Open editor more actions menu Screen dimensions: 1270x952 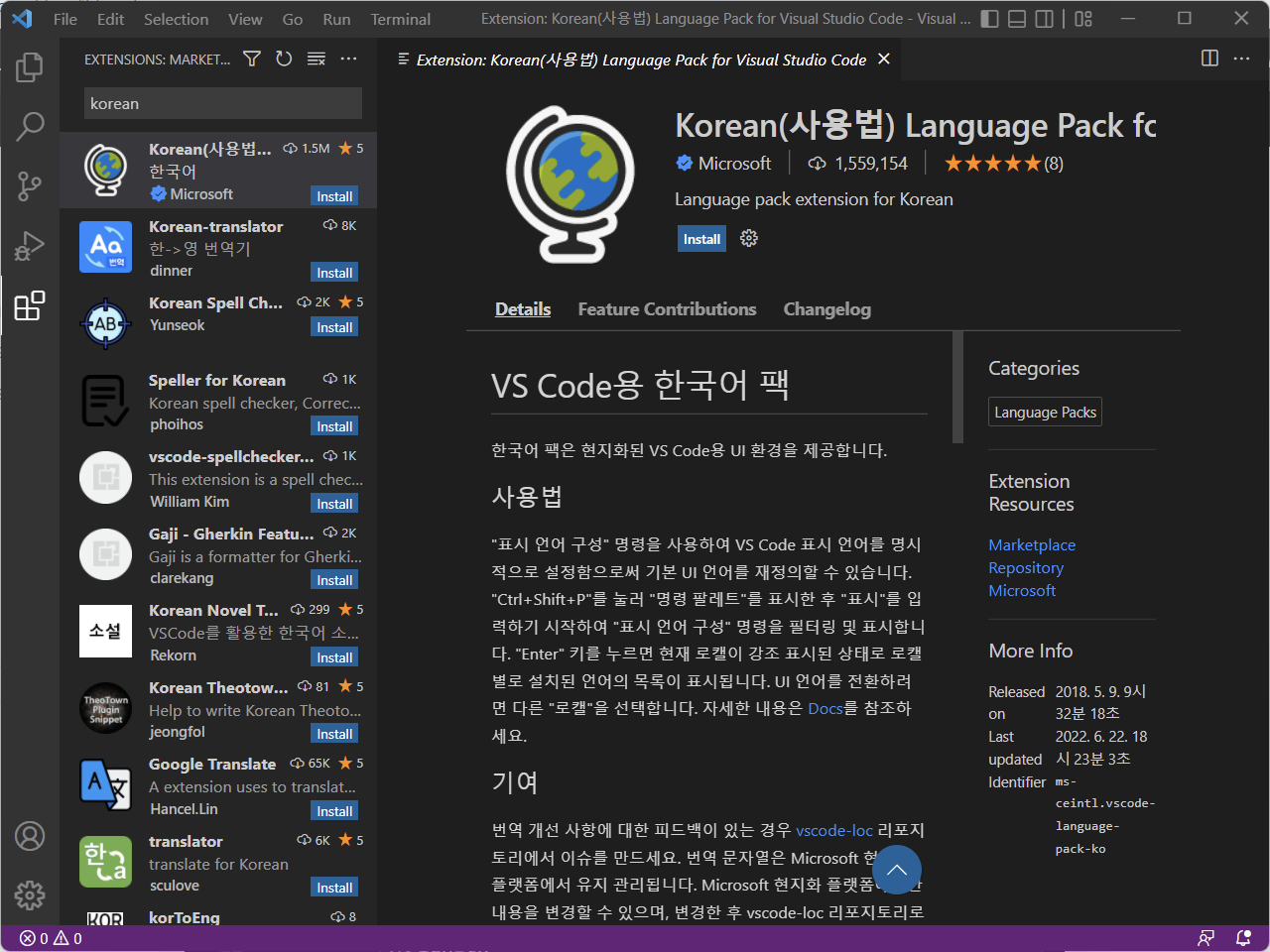[x=1241, y=59]
